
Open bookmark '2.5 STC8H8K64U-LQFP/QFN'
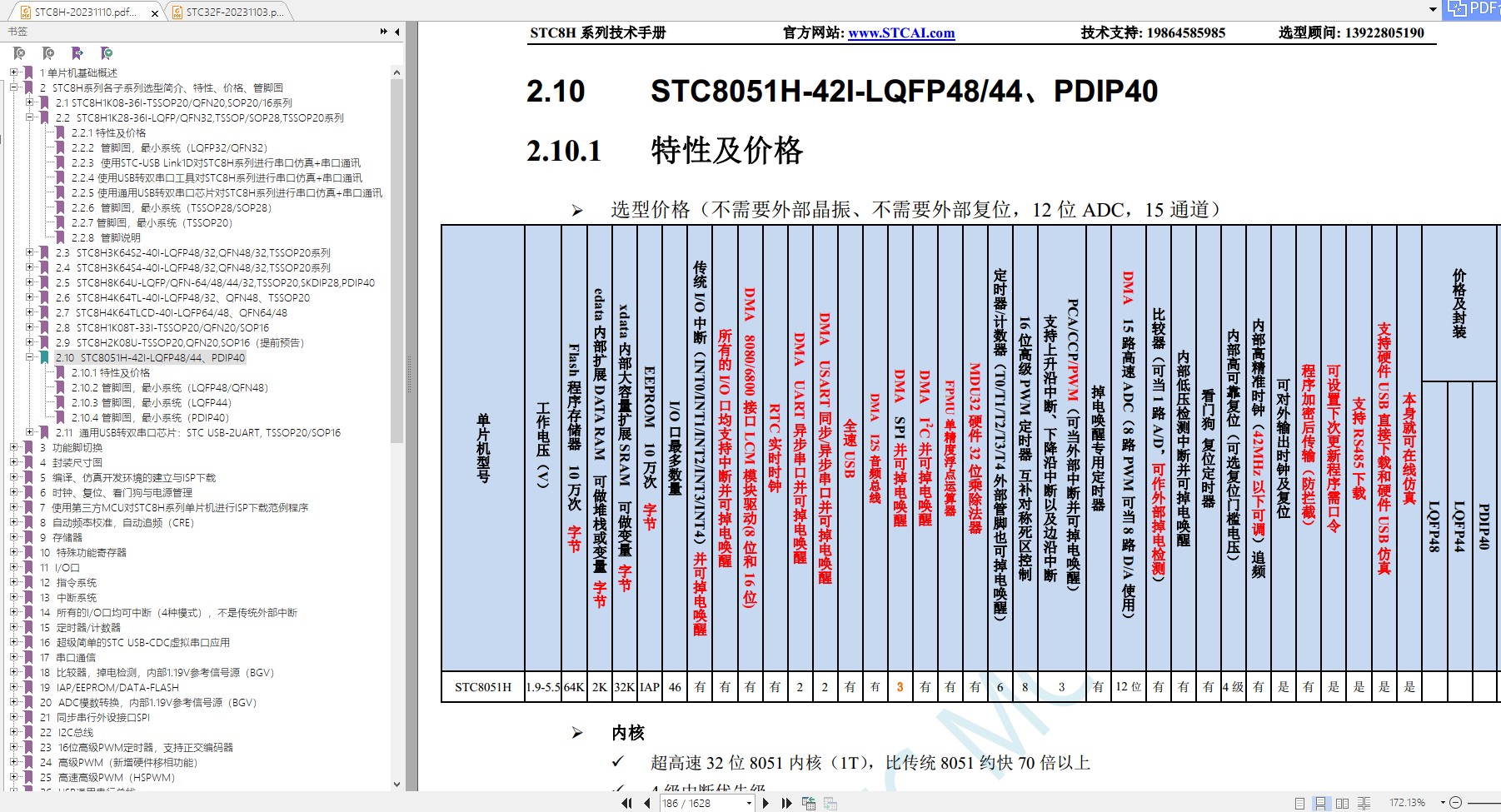(x=215, y=283)
